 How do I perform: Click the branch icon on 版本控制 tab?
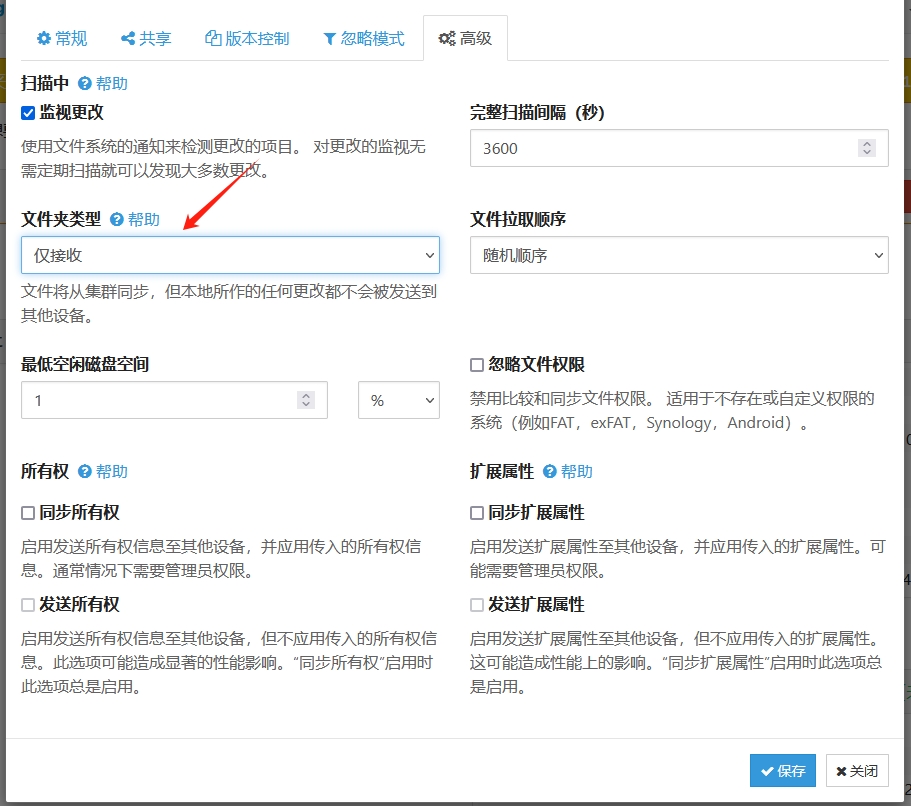coord(211,38)
